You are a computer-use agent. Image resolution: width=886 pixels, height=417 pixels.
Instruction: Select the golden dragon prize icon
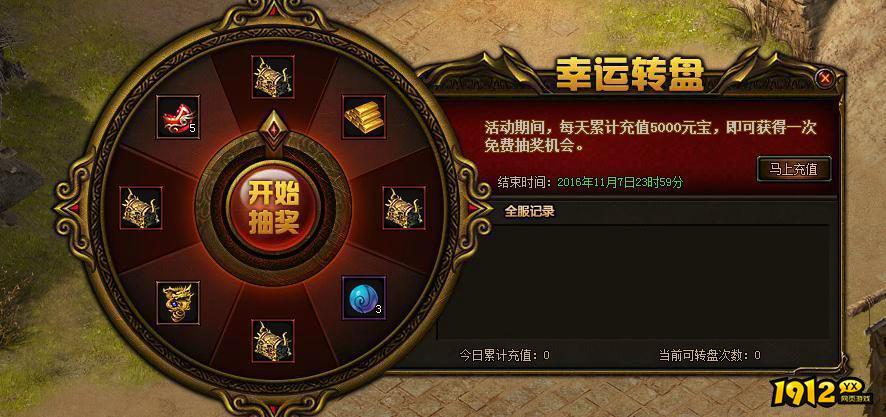click(178, 302)
